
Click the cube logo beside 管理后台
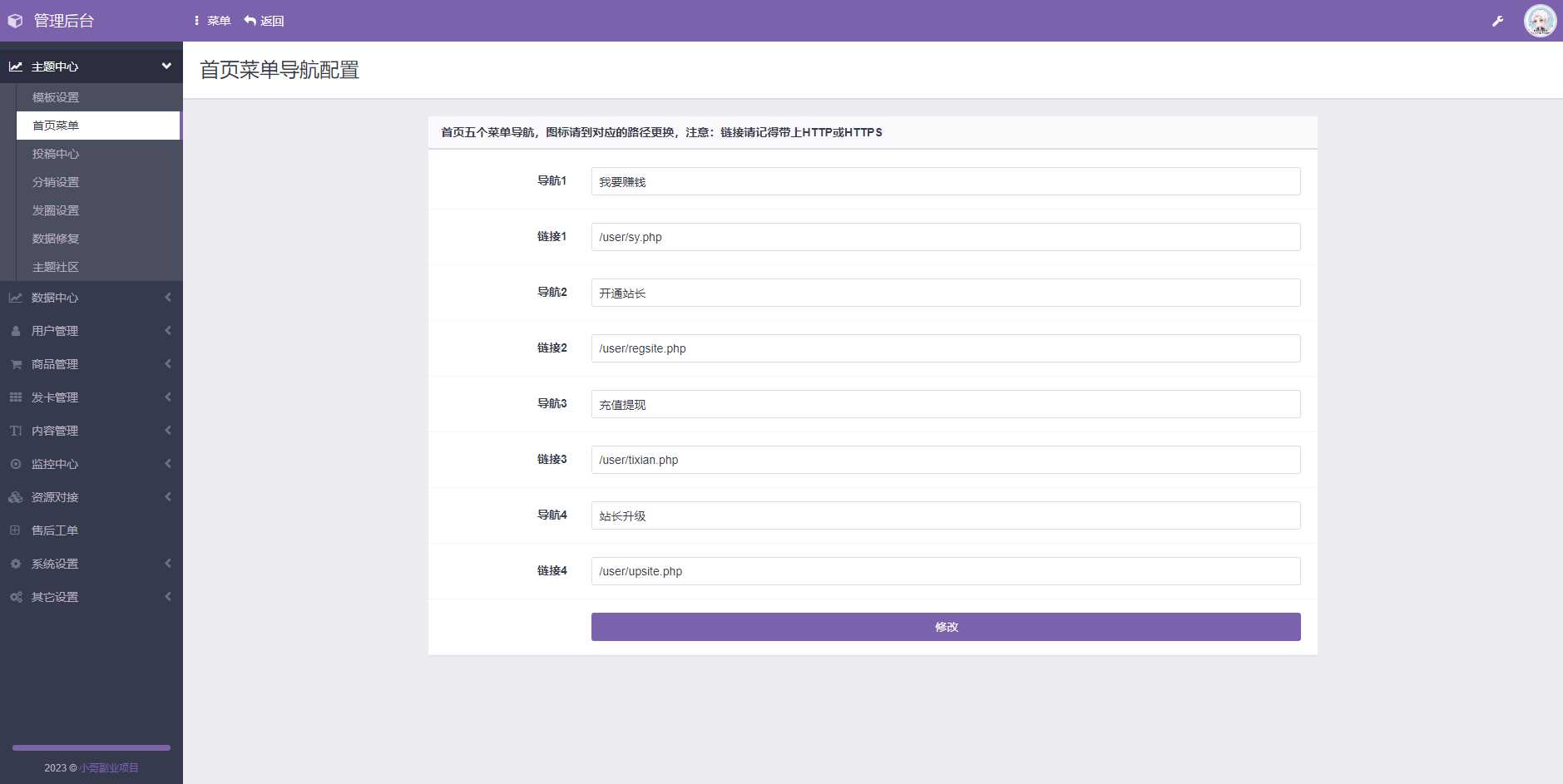(15, 20)
